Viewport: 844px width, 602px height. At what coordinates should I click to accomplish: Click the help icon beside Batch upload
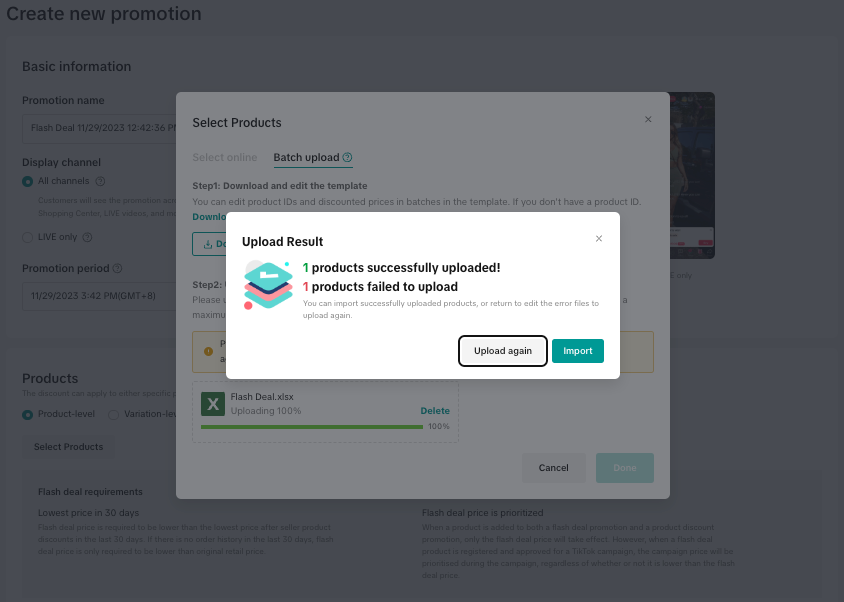pos(348,158)
